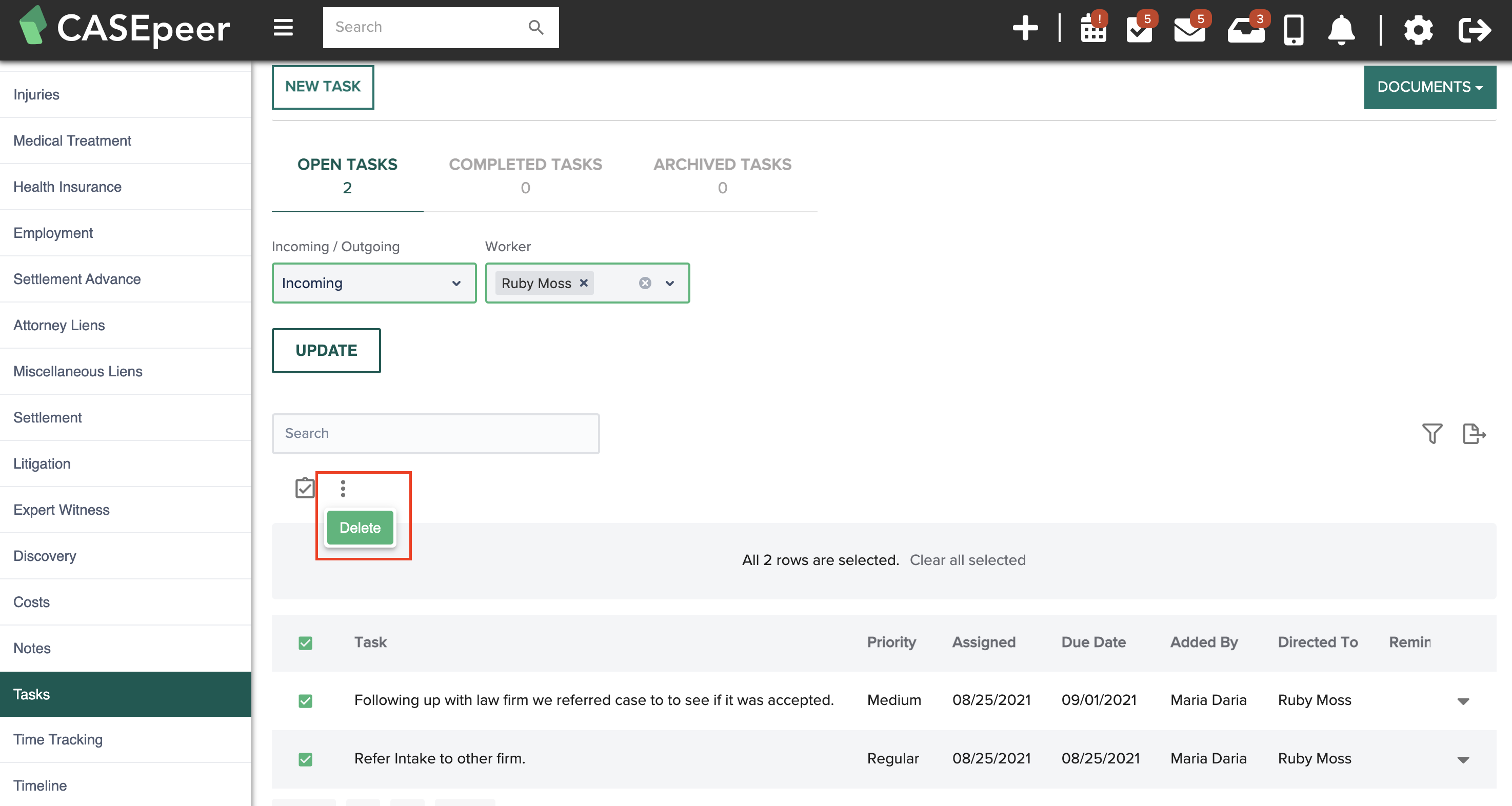The height and width of the screenshot is (806, 1512).
Task: Uncheck the Following up task row
Action: tap(305, 700)
